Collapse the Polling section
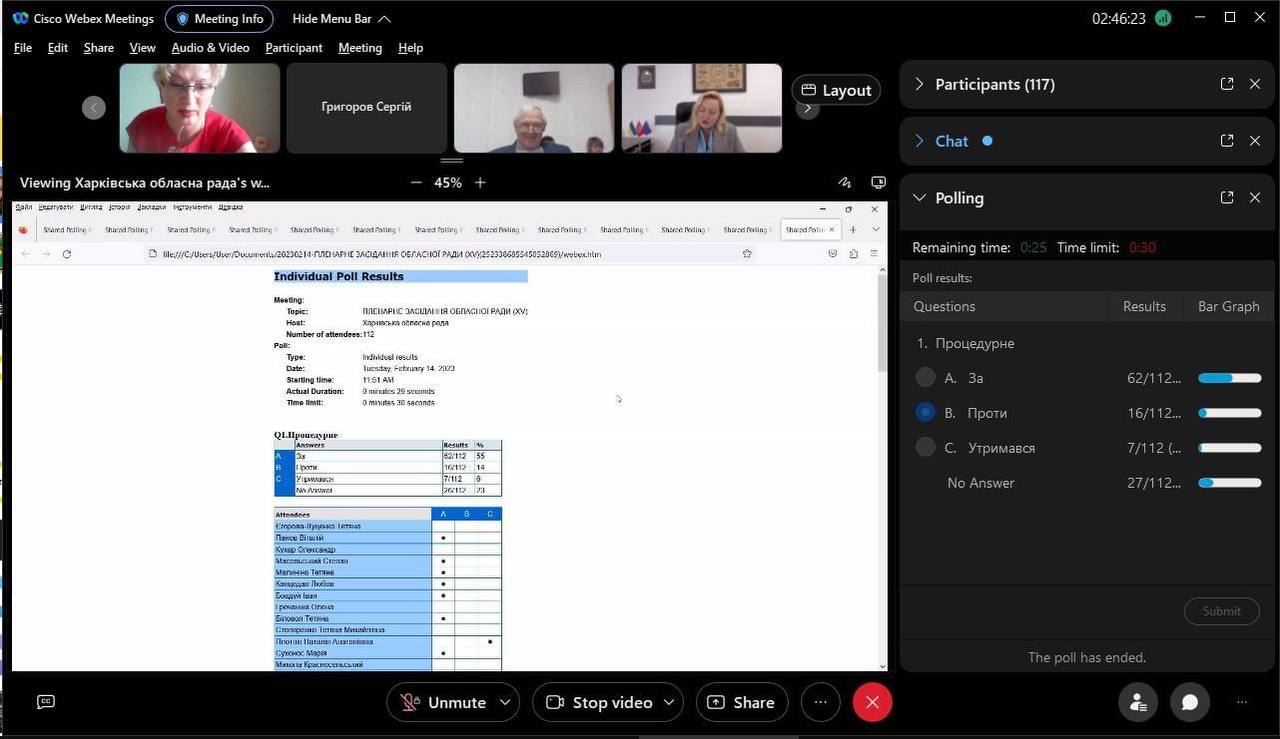Viewport: 1280px width, 739px height. tap(919, 198)
